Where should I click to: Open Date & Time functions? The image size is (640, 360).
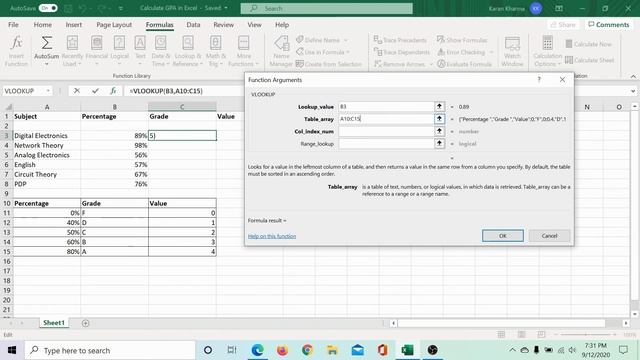(160, 51)
